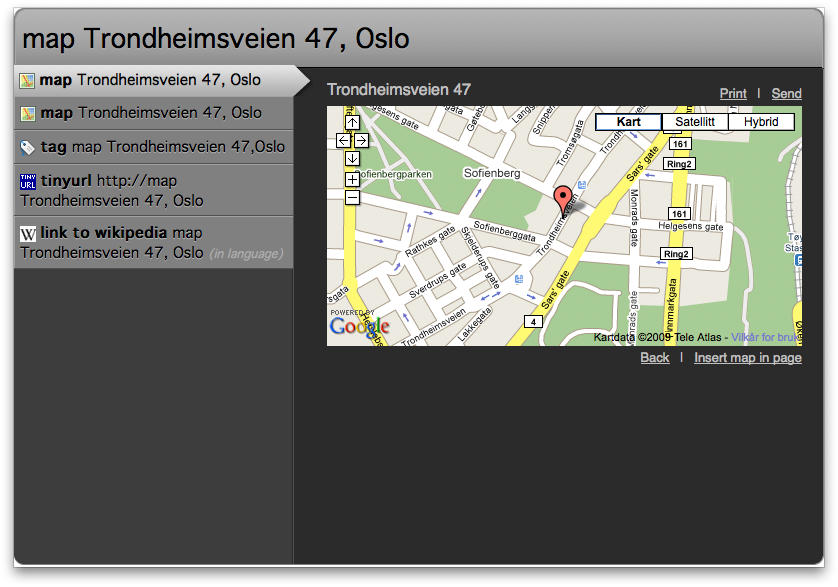Click the red location pin marker
The height and width of the screenshot is (587, 838).
tap(562, 198)
